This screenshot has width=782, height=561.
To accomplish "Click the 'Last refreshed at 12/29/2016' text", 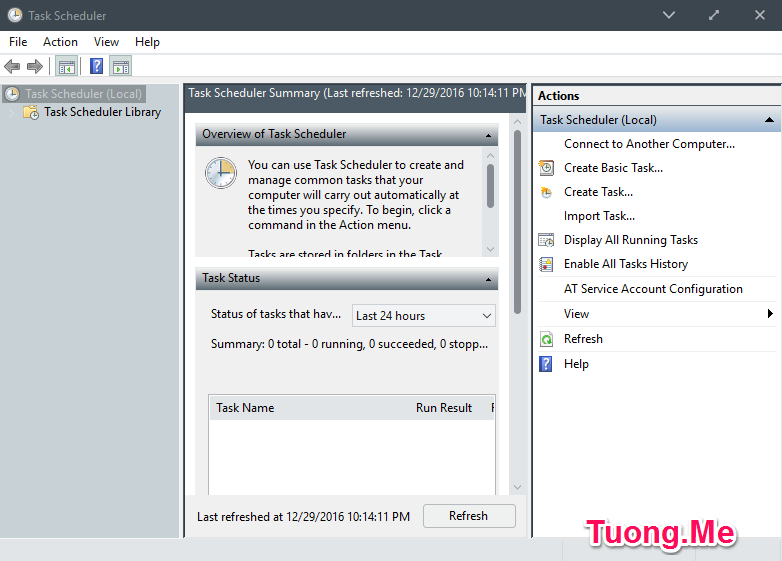I will point(303,517).
